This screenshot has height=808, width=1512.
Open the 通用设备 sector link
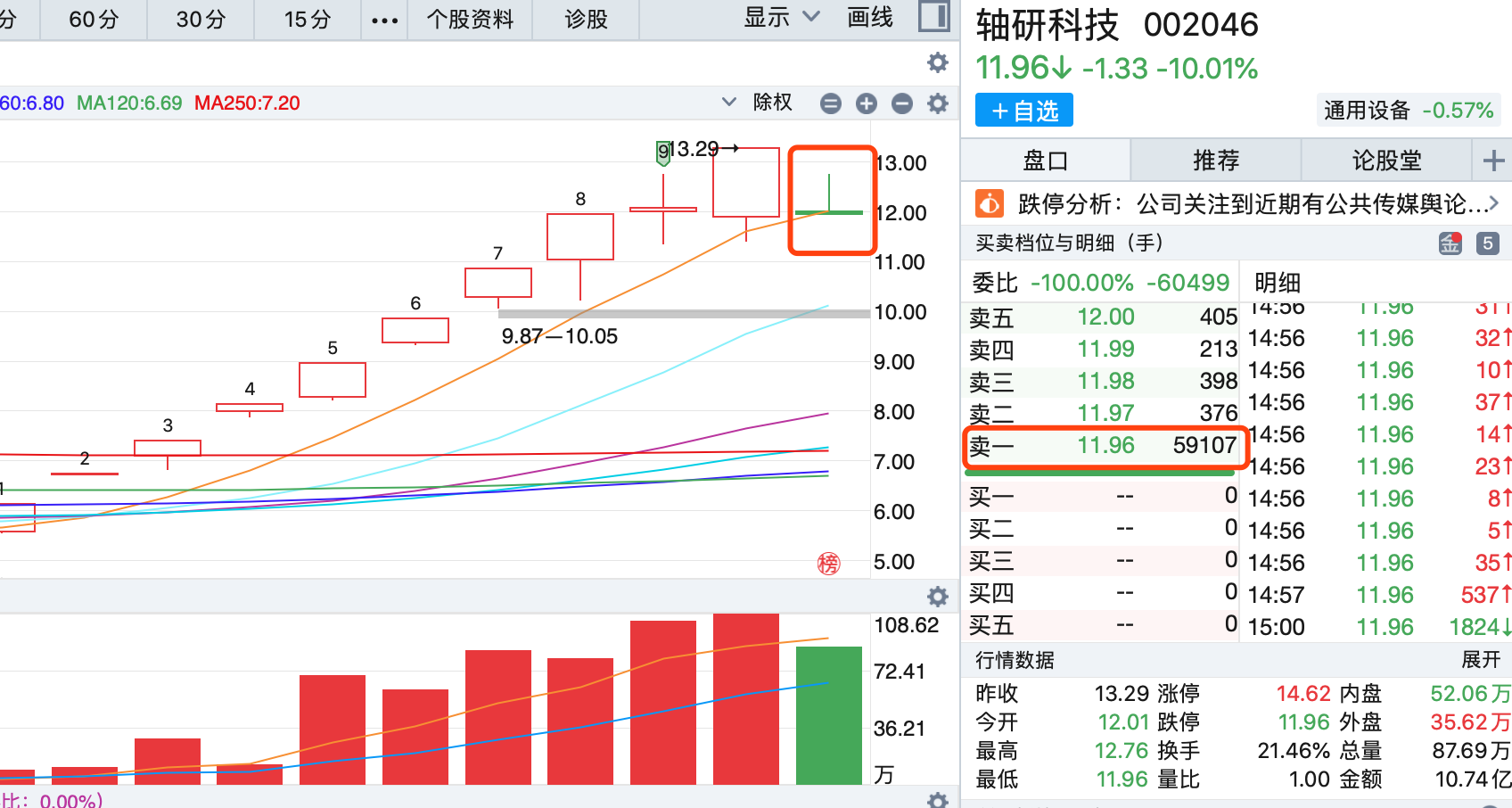click(1409, 111)
